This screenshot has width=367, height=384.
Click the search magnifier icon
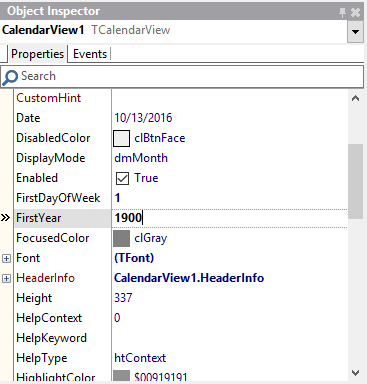pyautogui.click(x=10, y=77)
